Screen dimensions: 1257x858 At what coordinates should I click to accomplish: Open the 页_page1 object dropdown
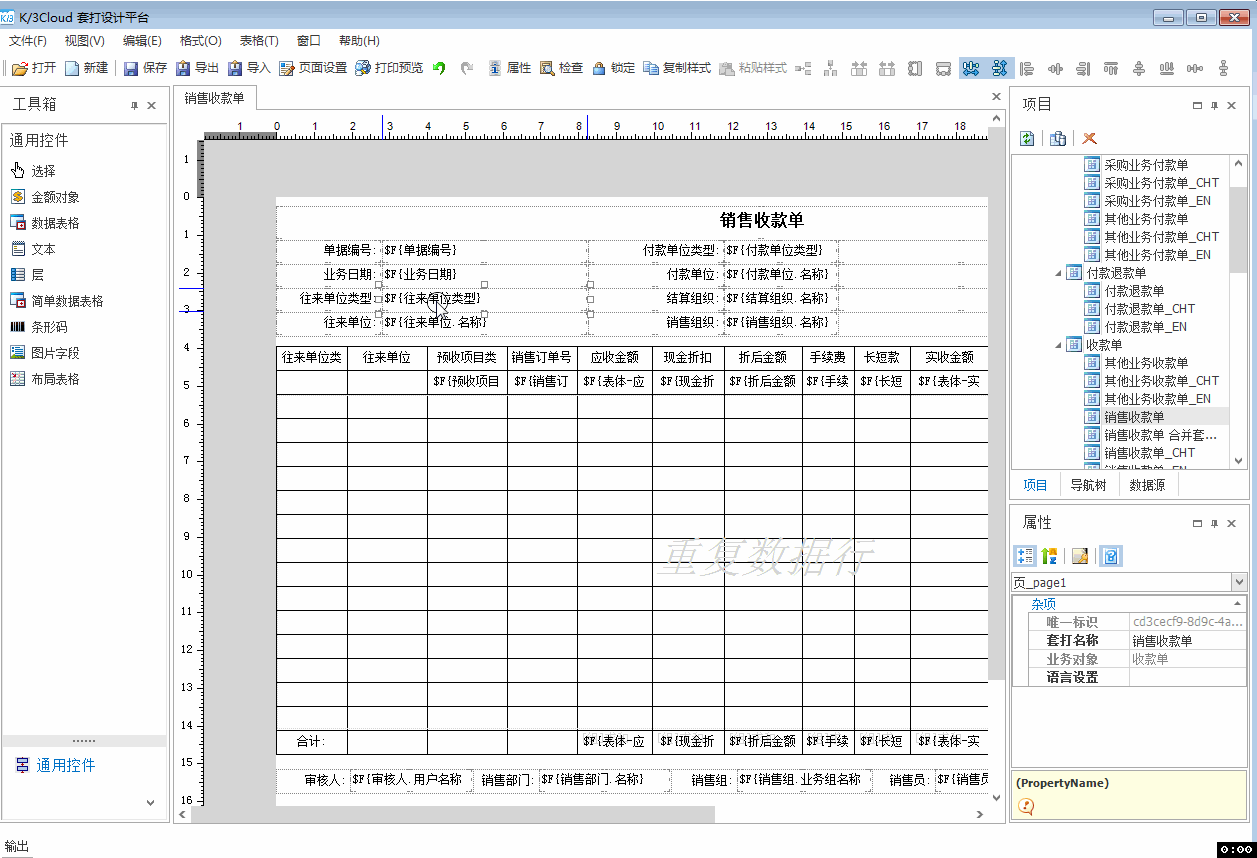[1239, 582]
